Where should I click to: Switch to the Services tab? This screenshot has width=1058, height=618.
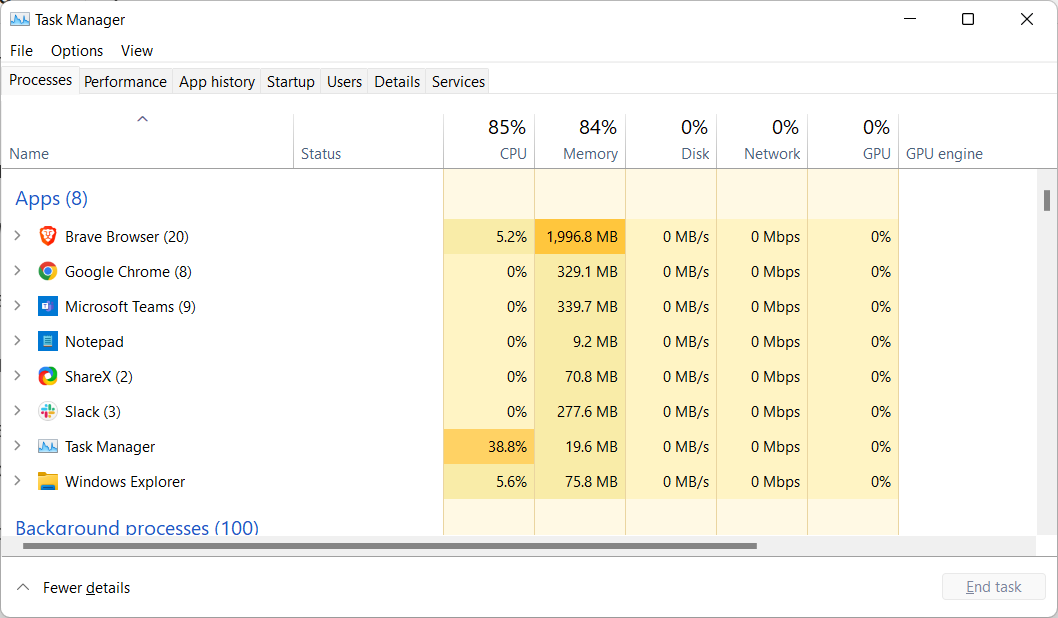click(x=458, y=82)
